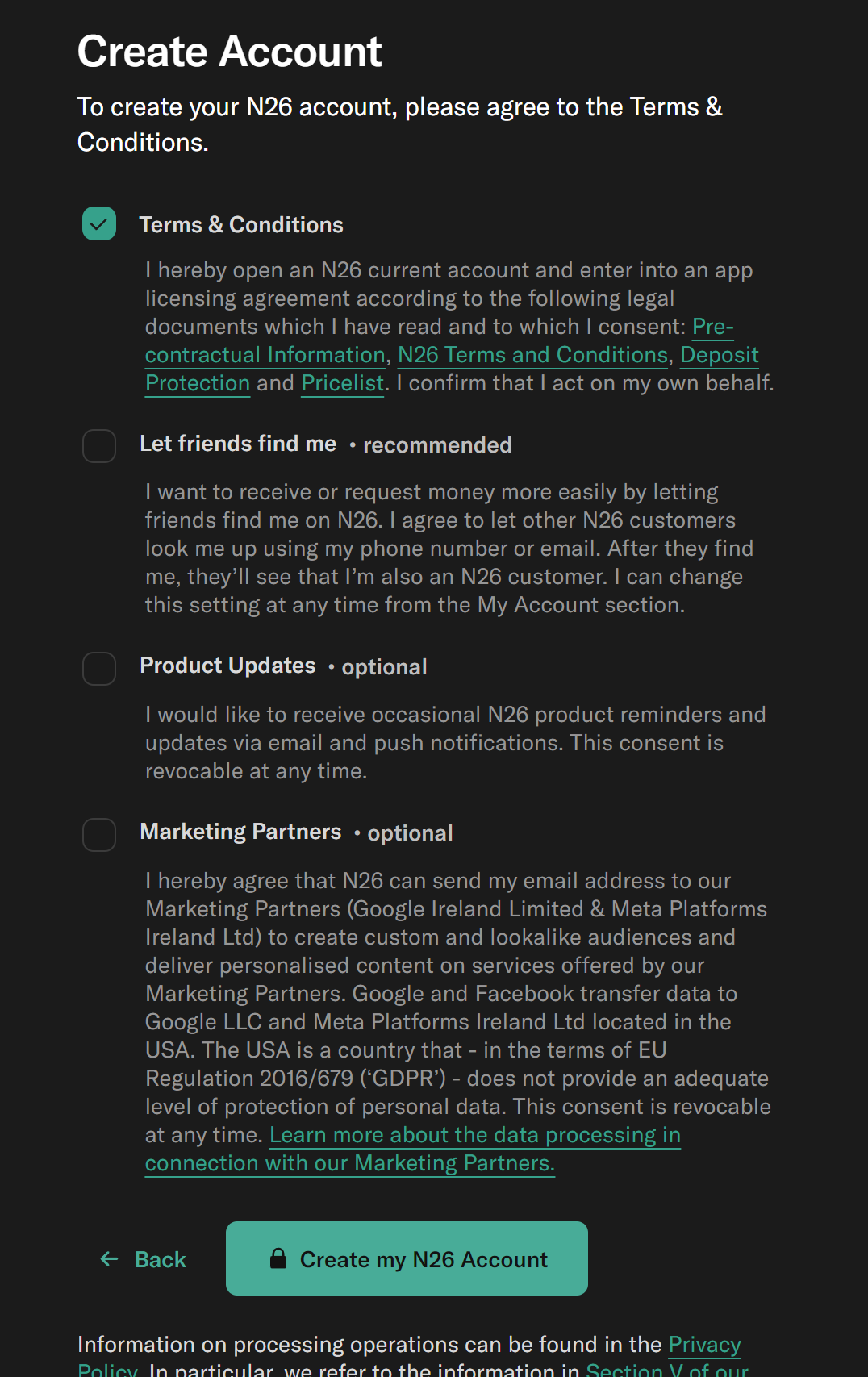
Task: Follow the Section V link
Action: (666, 1370)
